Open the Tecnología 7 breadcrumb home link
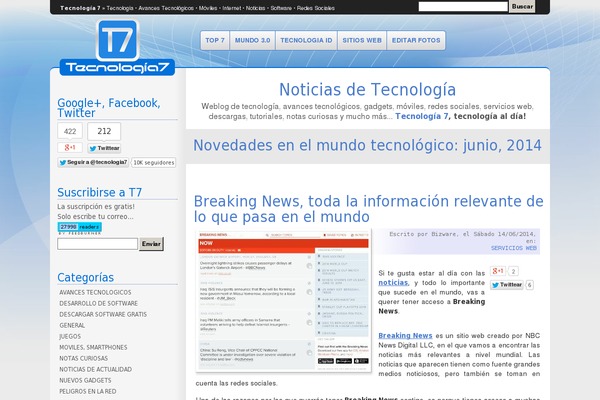 click(x=80, y=8)
